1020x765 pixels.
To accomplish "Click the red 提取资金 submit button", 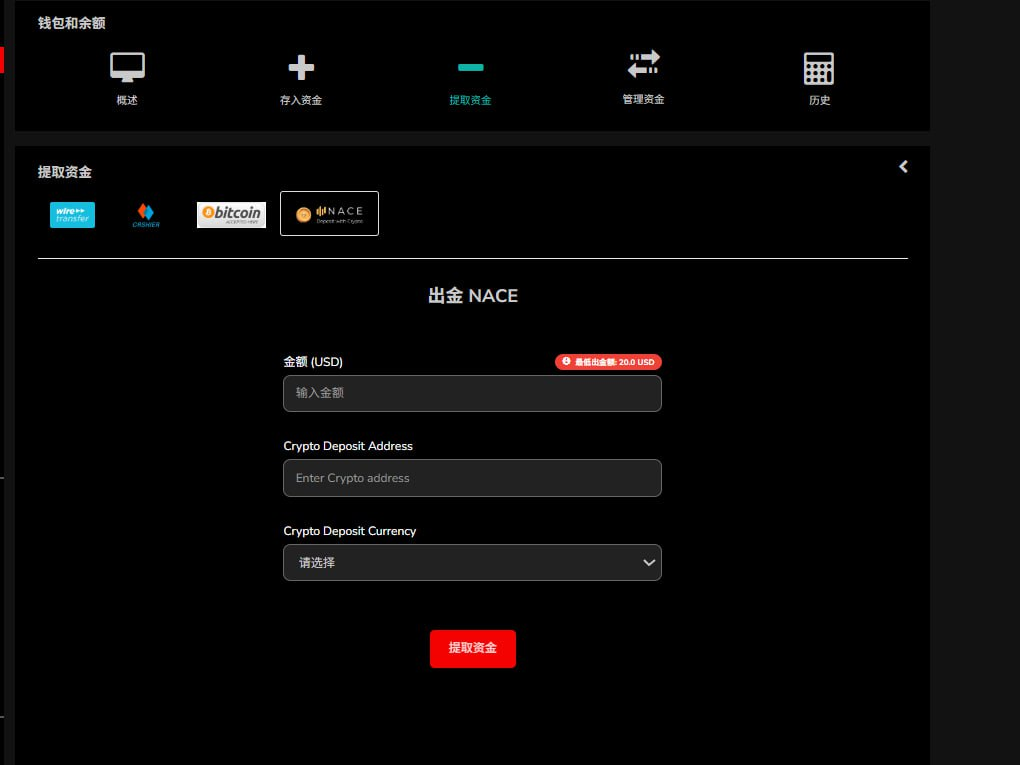I will coord(473,649).
